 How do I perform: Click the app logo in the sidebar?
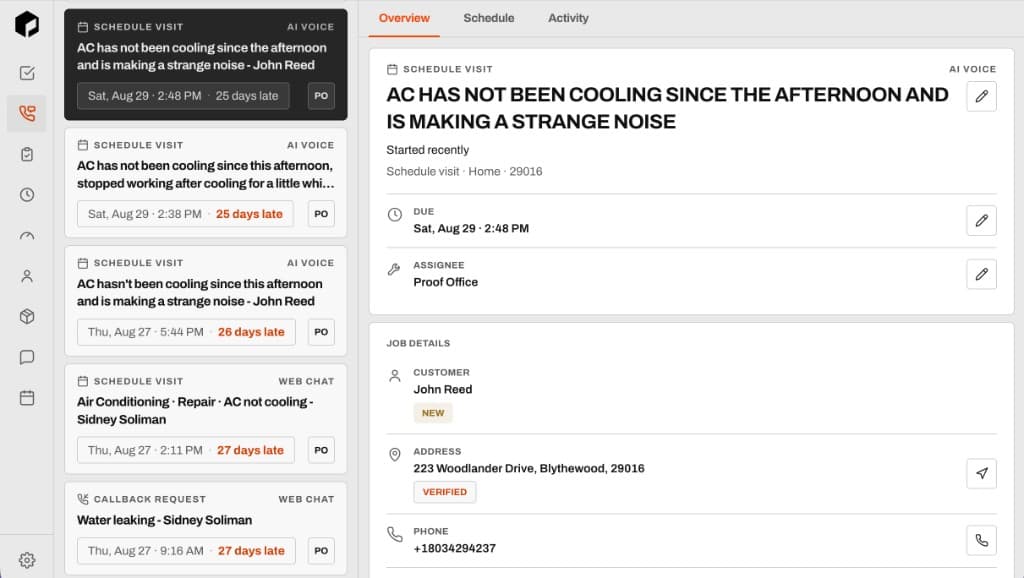point(27,25)
